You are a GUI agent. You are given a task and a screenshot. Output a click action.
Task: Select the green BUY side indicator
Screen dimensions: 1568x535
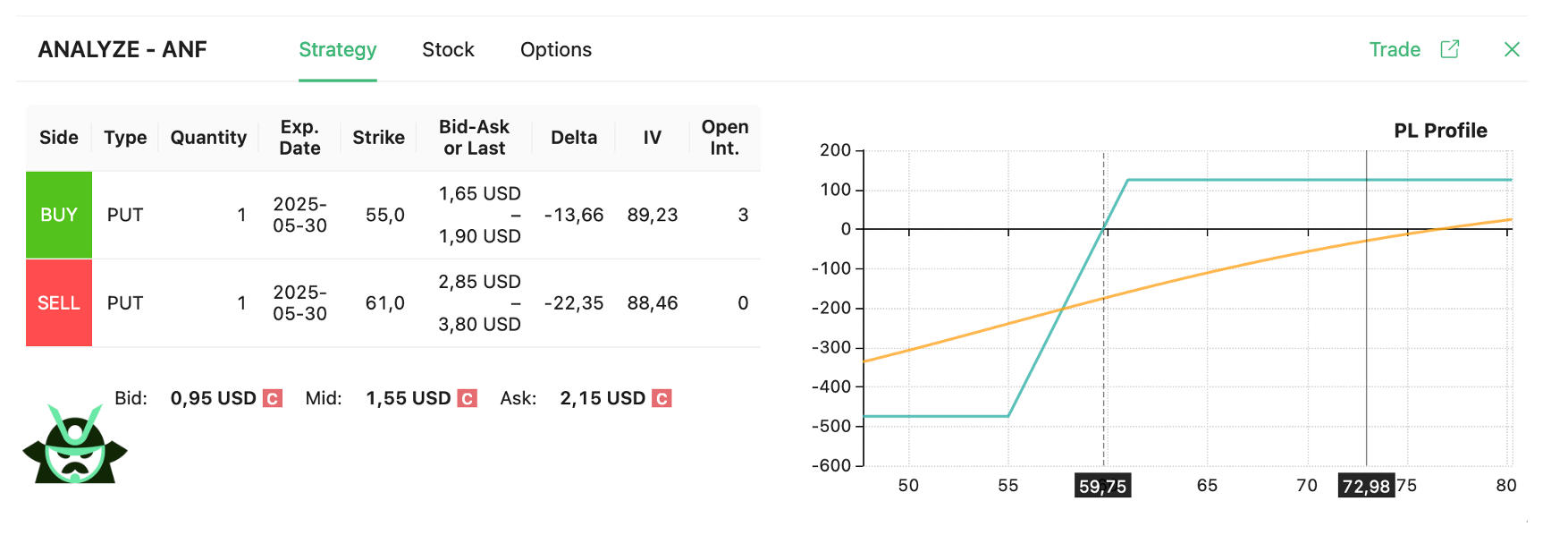(x=58, y=214)
